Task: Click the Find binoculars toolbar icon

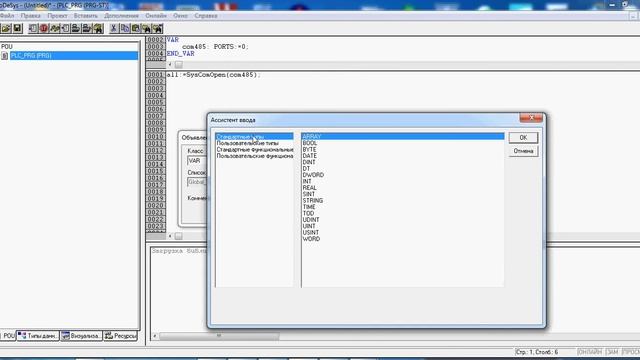Action: coord(147,28)
